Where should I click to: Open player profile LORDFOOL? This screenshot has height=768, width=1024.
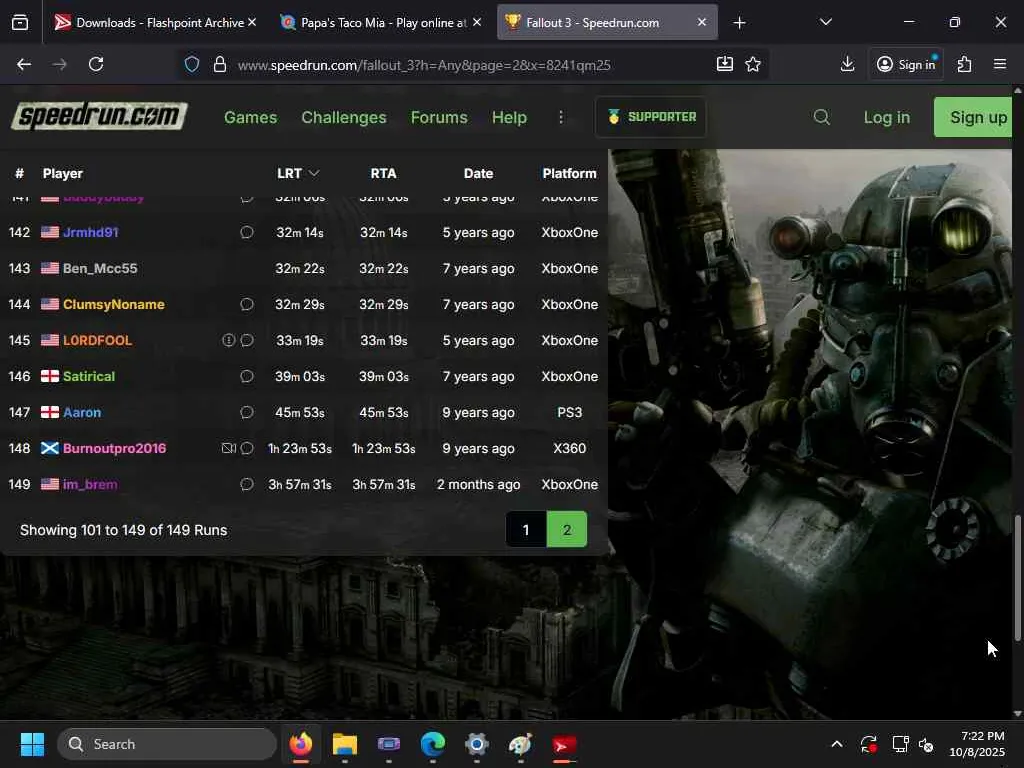[x=97, y=340]
